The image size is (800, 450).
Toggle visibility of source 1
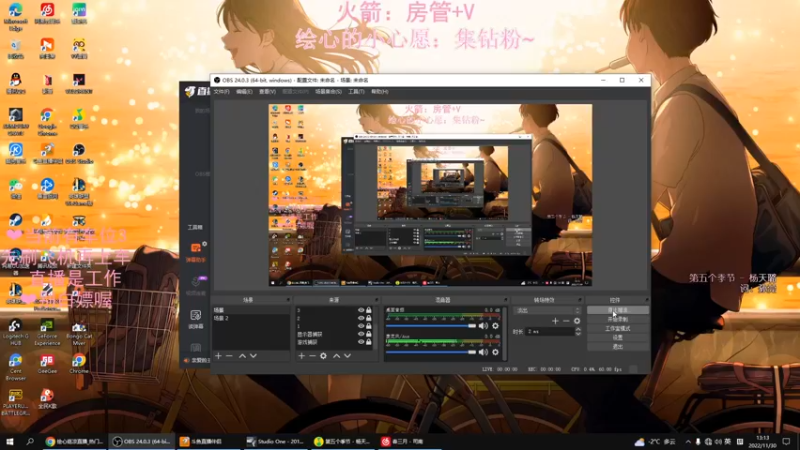[x=361, y=326]
